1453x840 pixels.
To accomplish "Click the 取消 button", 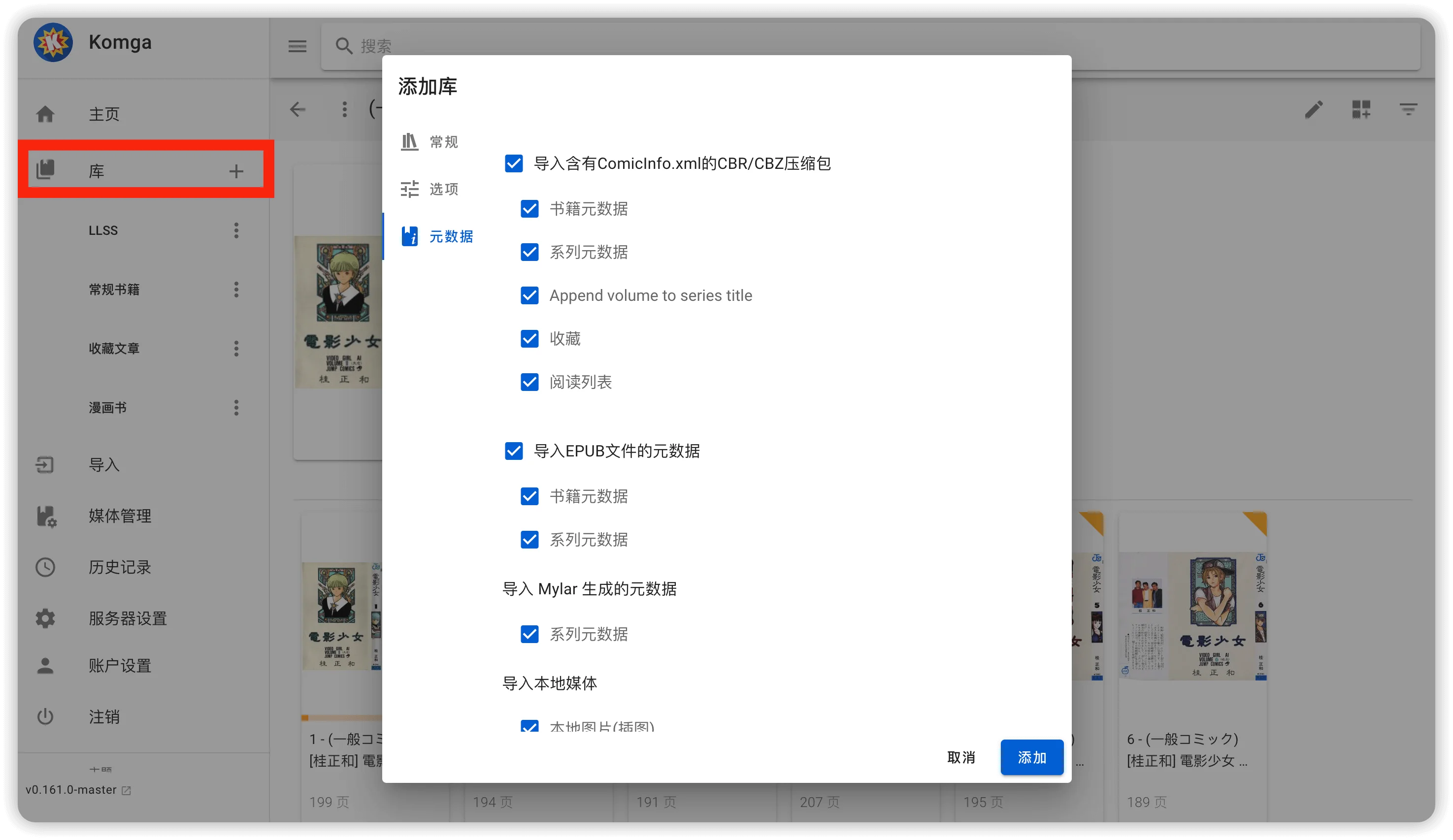I will [960, 758].
